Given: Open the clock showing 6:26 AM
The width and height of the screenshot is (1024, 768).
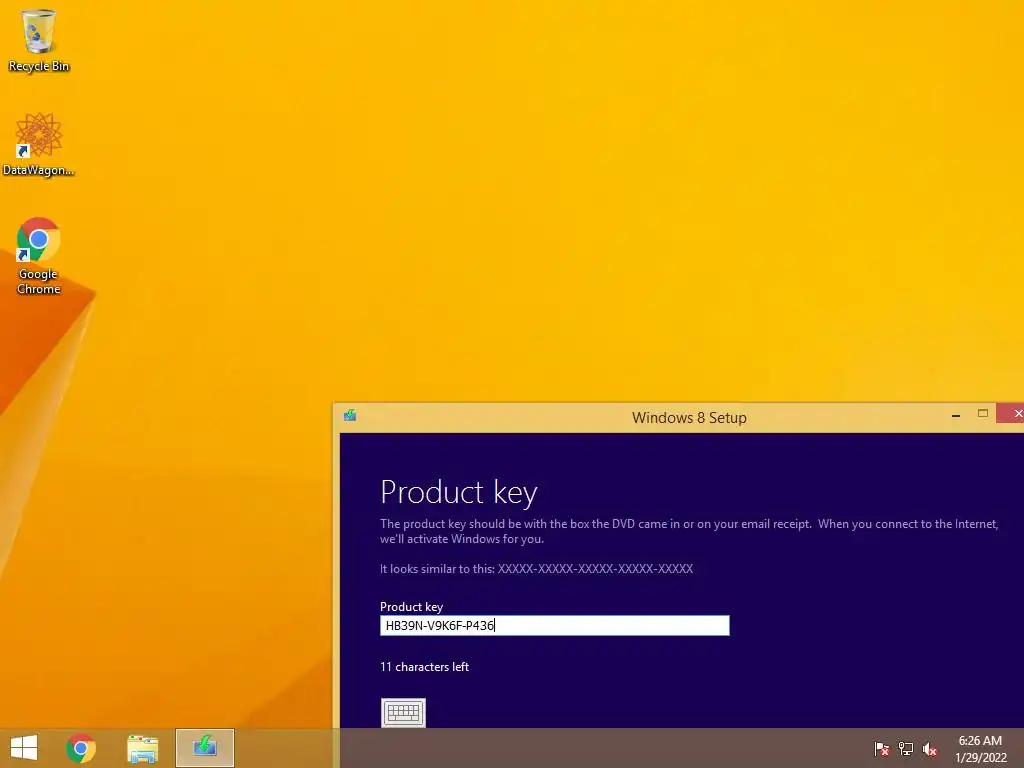Looking at the screenshot, I should (980, 749).
